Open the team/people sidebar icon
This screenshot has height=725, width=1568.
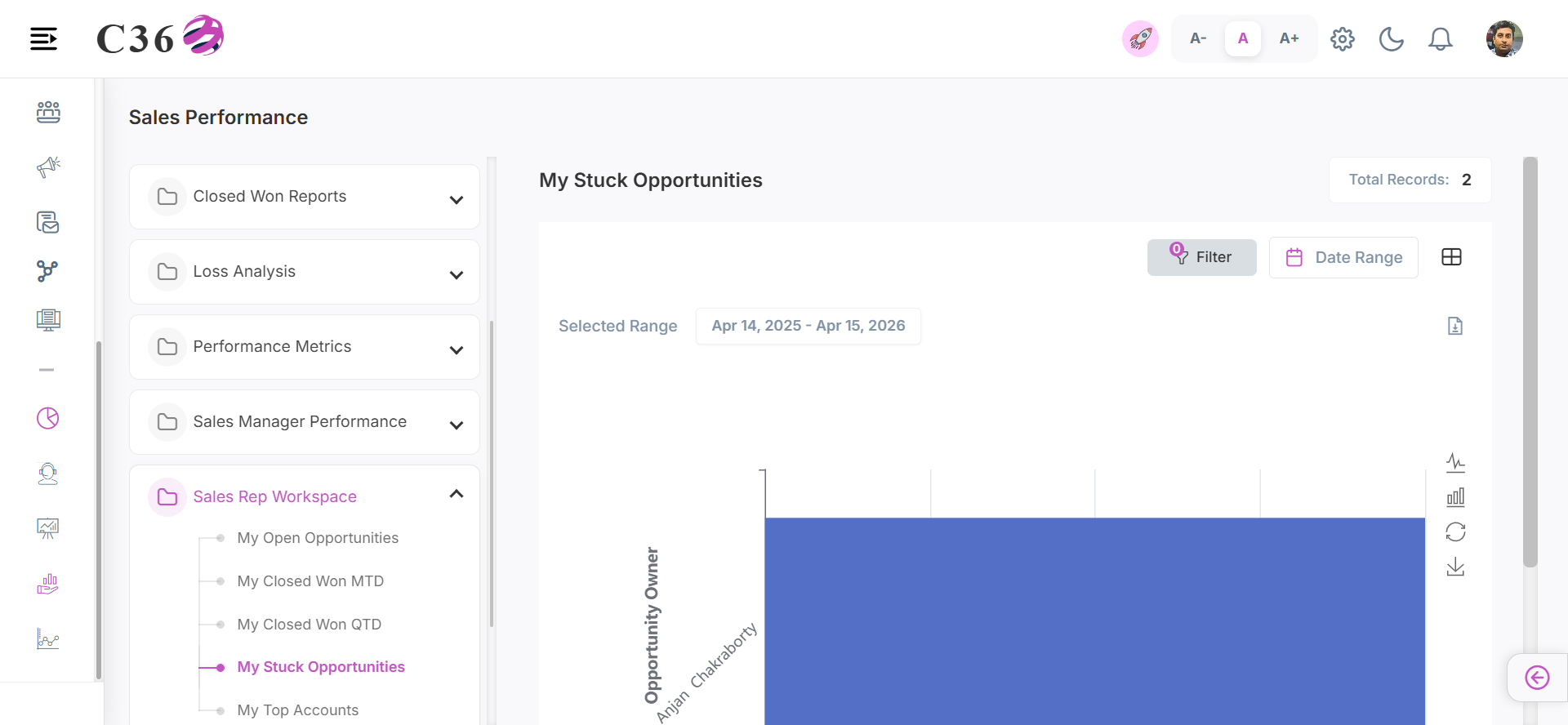(48, 112)
